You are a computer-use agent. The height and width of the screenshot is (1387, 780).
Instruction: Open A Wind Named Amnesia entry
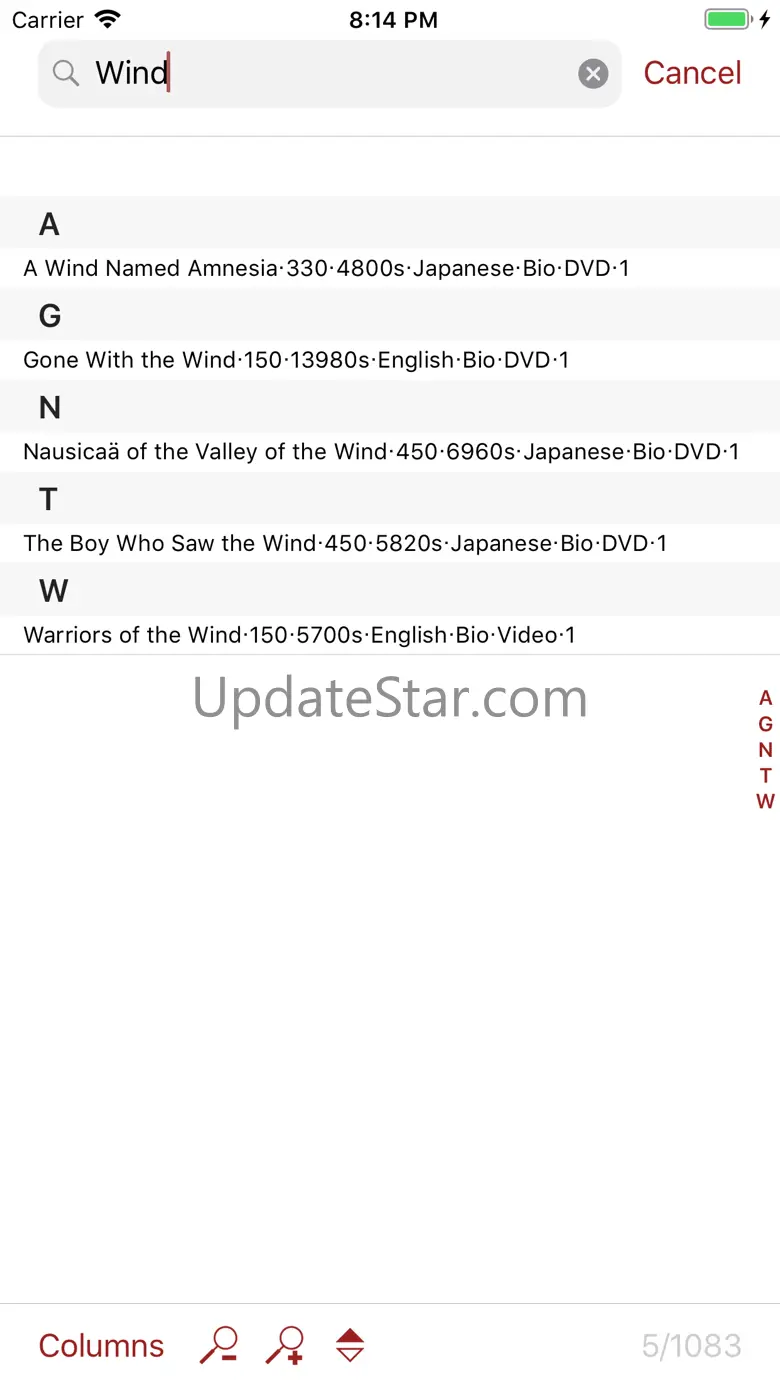390,268
